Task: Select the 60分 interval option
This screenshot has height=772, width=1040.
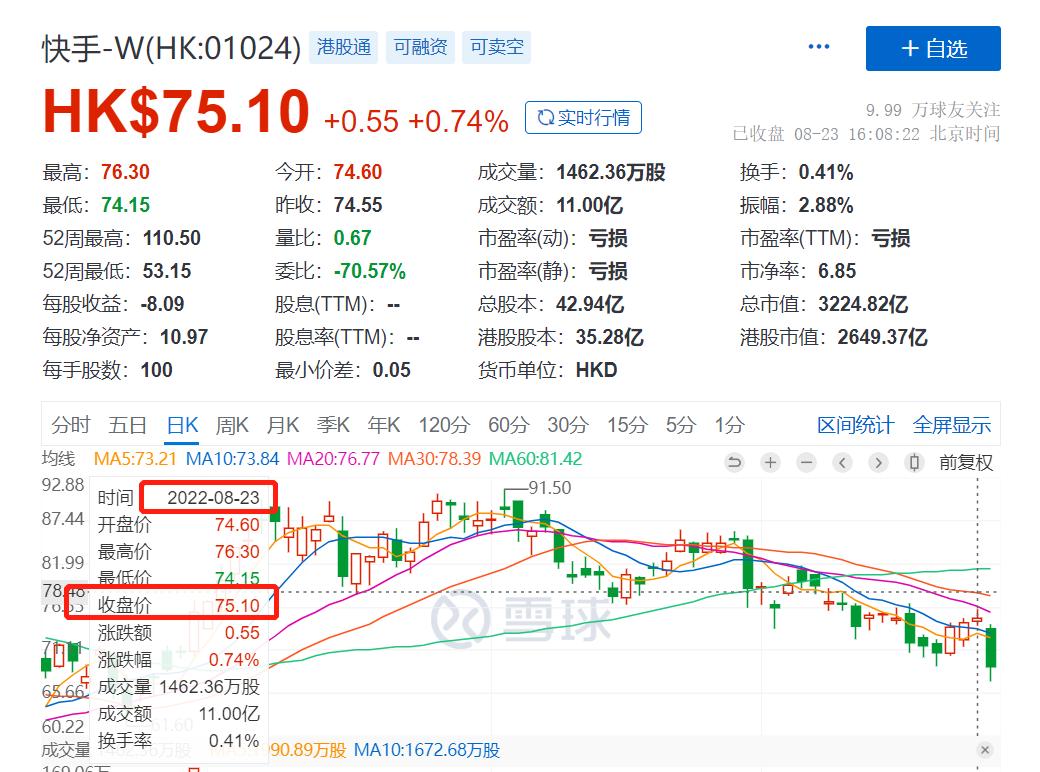Action: (x=508, y=424)
